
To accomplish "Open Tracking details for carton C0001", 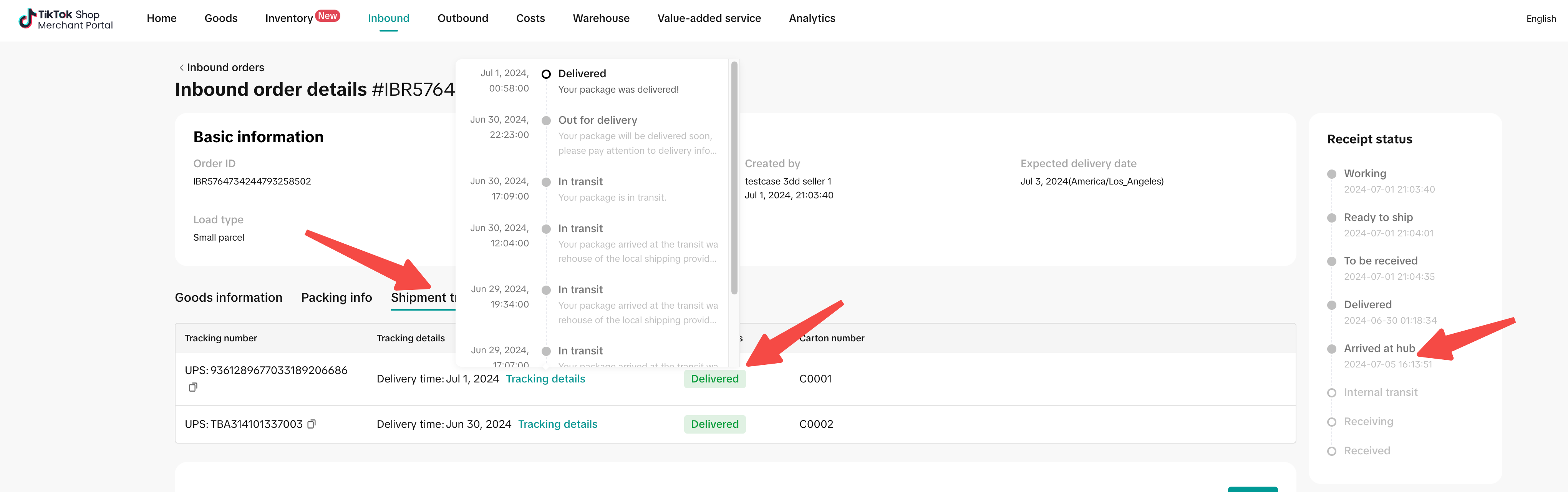I will (x=545, y=379).
